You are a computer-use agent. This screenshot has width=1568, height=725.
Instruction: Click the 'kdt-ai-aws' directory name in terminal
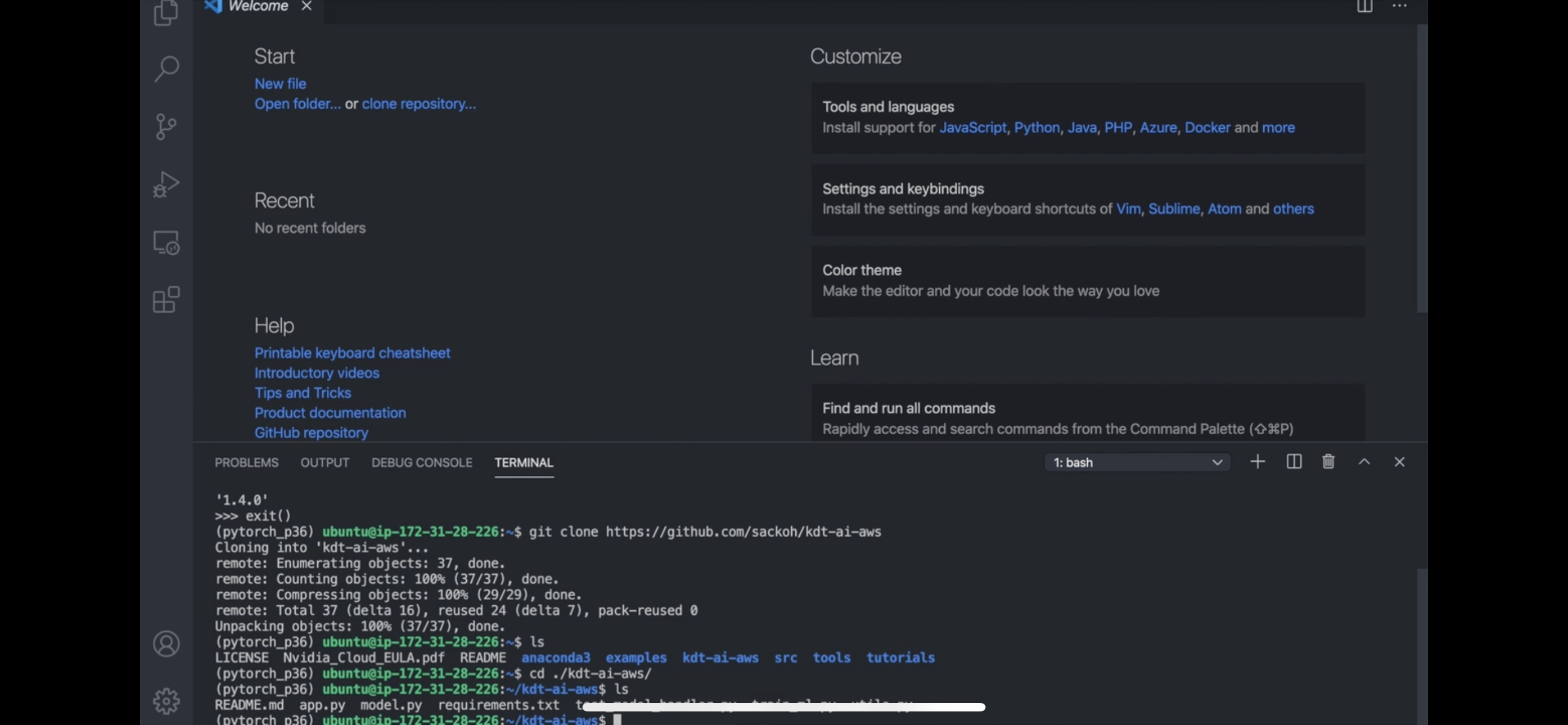tap(720, 658)
